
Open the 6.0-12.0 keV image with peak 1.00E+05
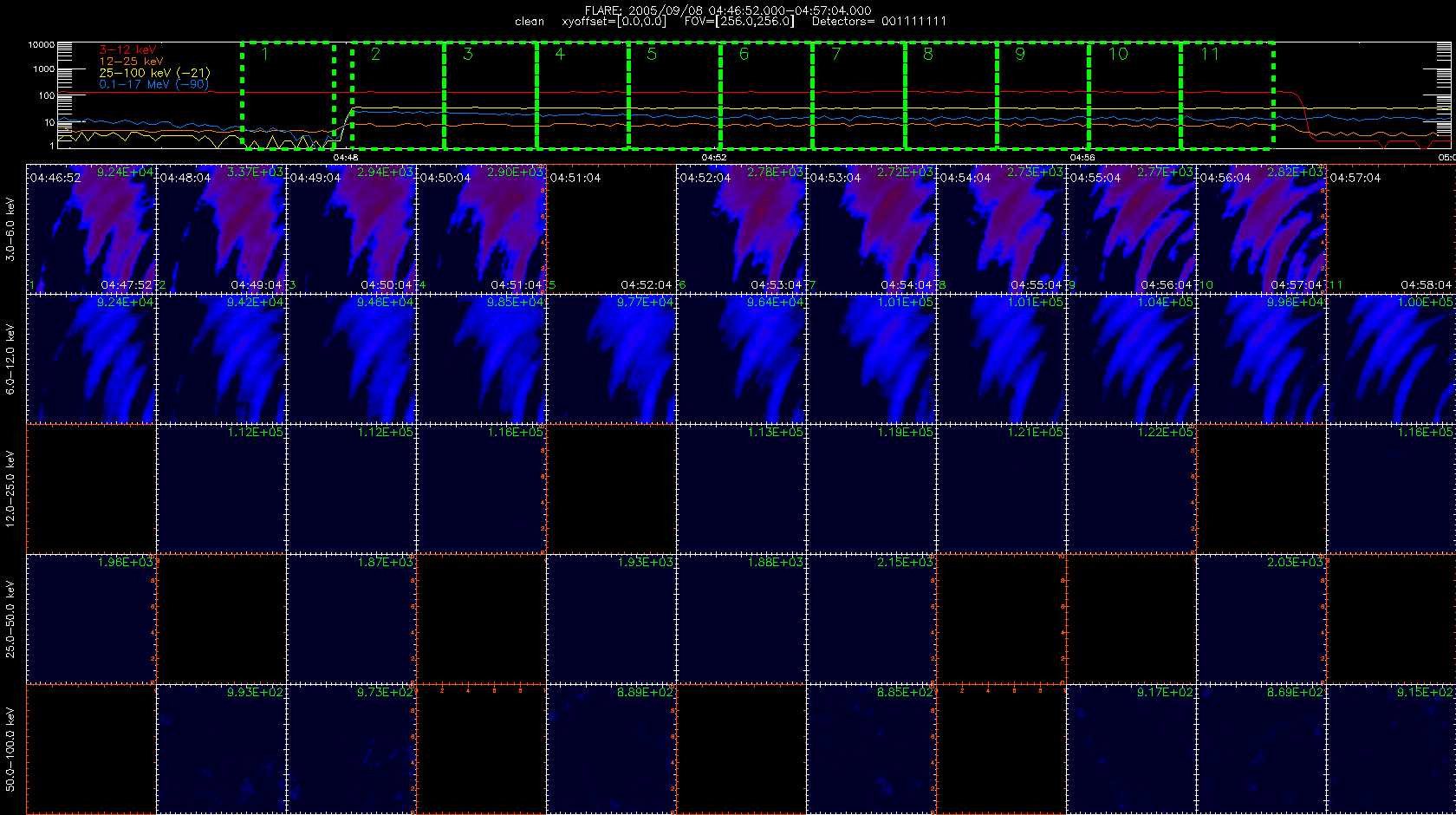click(x=1392, y=359)
